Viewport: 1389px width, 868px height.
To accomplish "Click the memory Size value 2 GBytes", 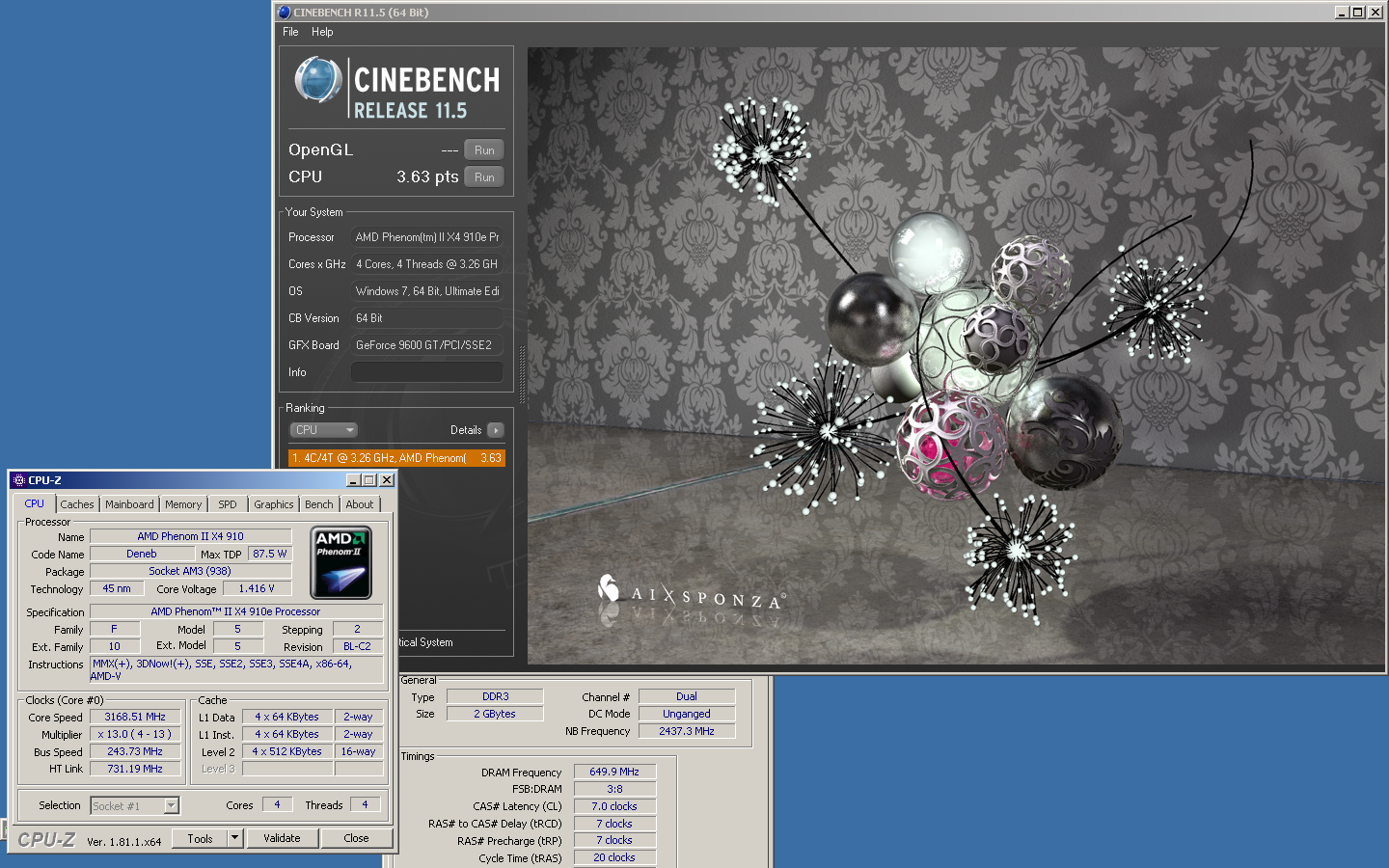I will point(496,714).
